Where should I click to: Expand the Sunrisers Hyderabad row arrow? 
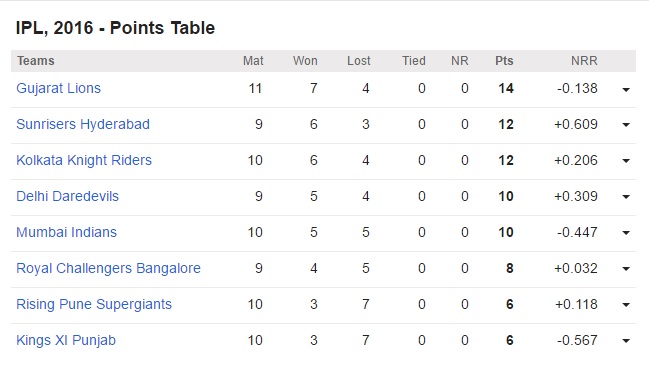tap(626, 125)
